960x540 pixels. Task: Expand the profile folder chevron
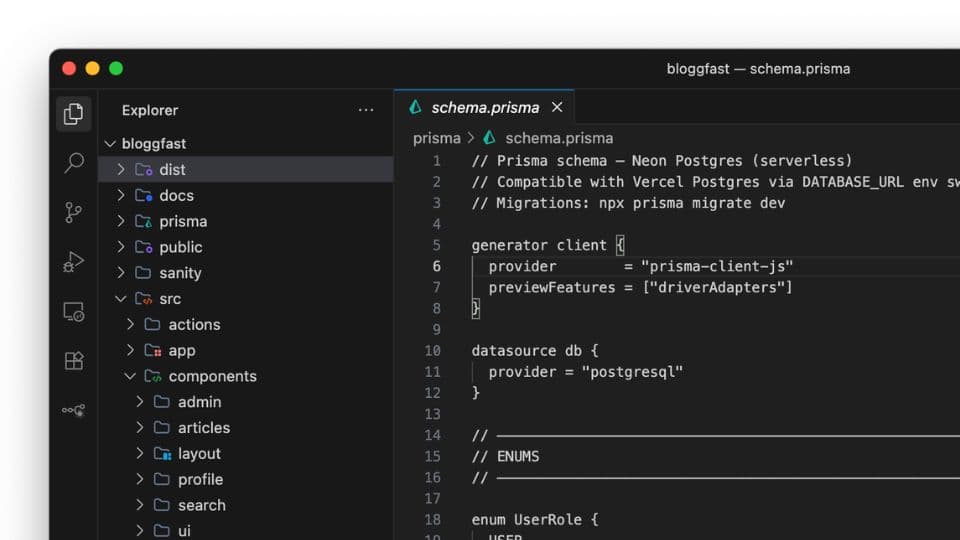point(140,479)
